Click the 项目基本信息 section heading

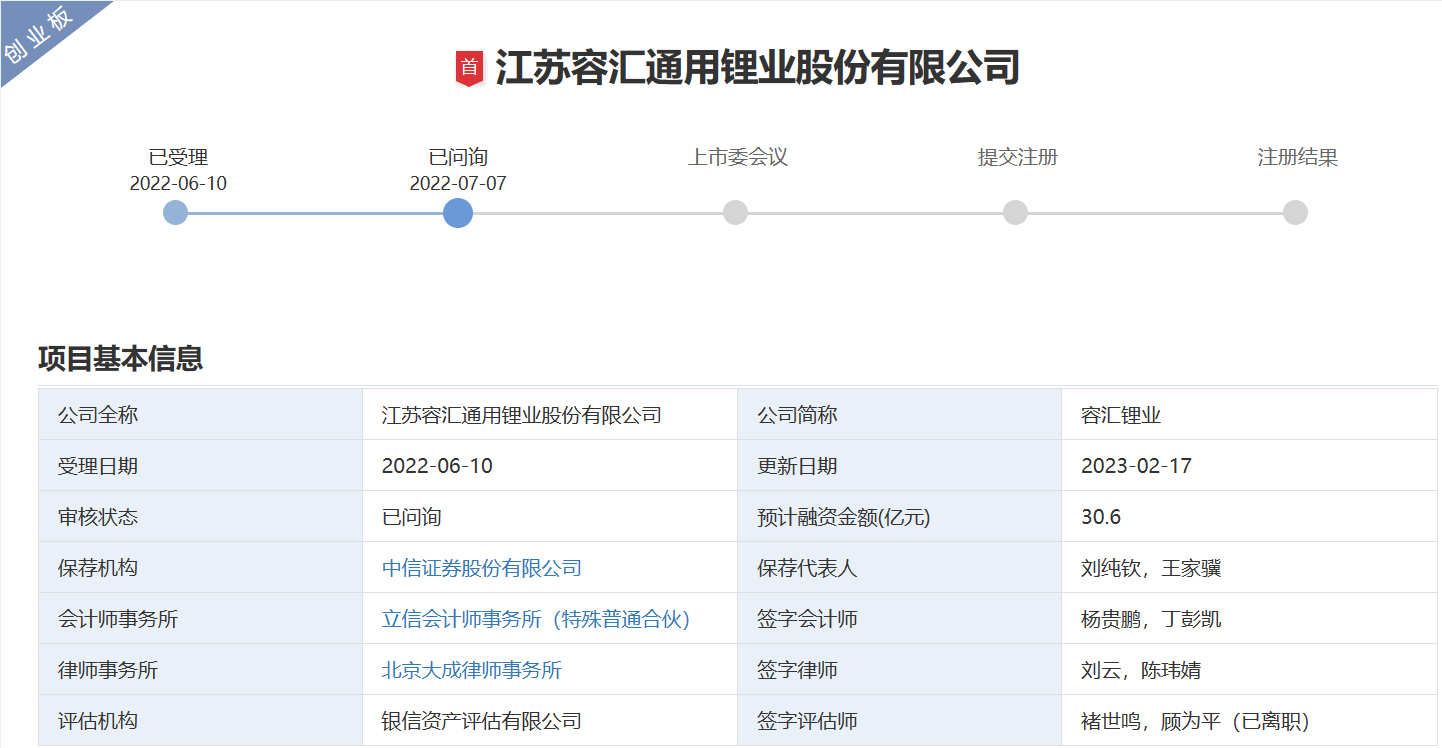pos(121,359)
